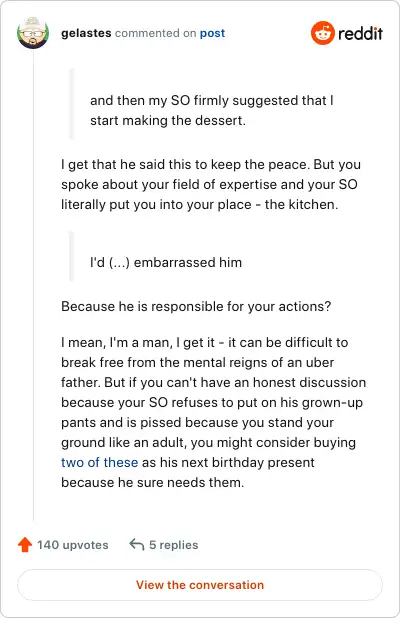Follow the blue 'post' link
The image size is (400, 618).
click(x=212, y=33)
